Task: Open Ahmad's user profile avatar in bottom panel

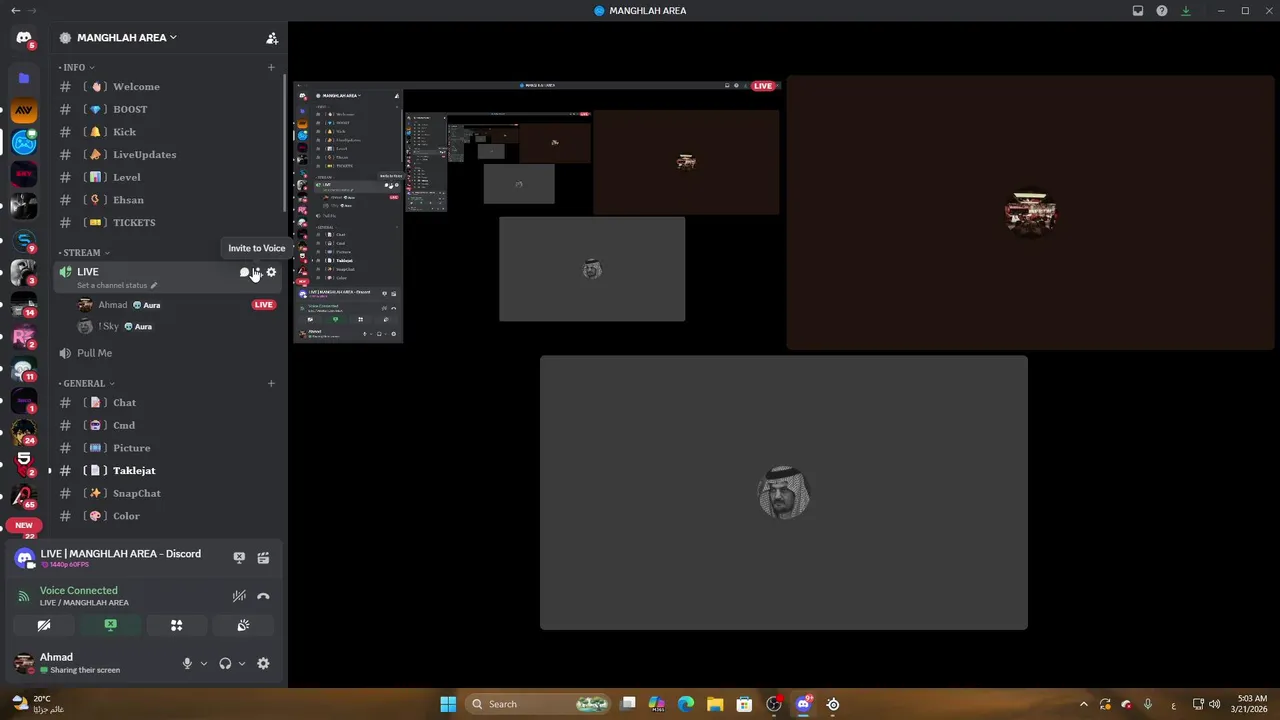Action: pos(24,662)
